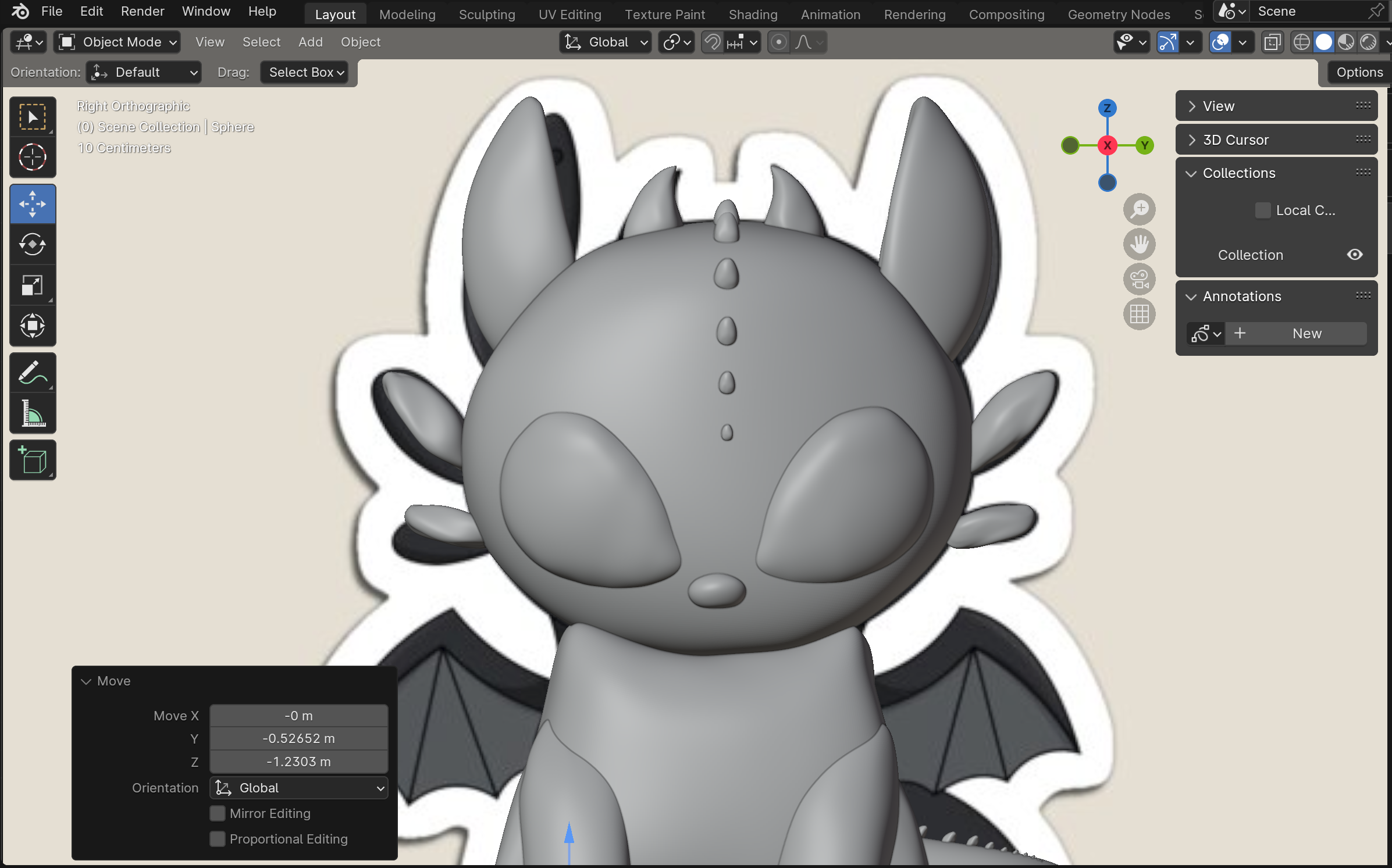Open annotation data-block browse dropdown
The image size is (1392, 868).
[x=1206, y=334]
